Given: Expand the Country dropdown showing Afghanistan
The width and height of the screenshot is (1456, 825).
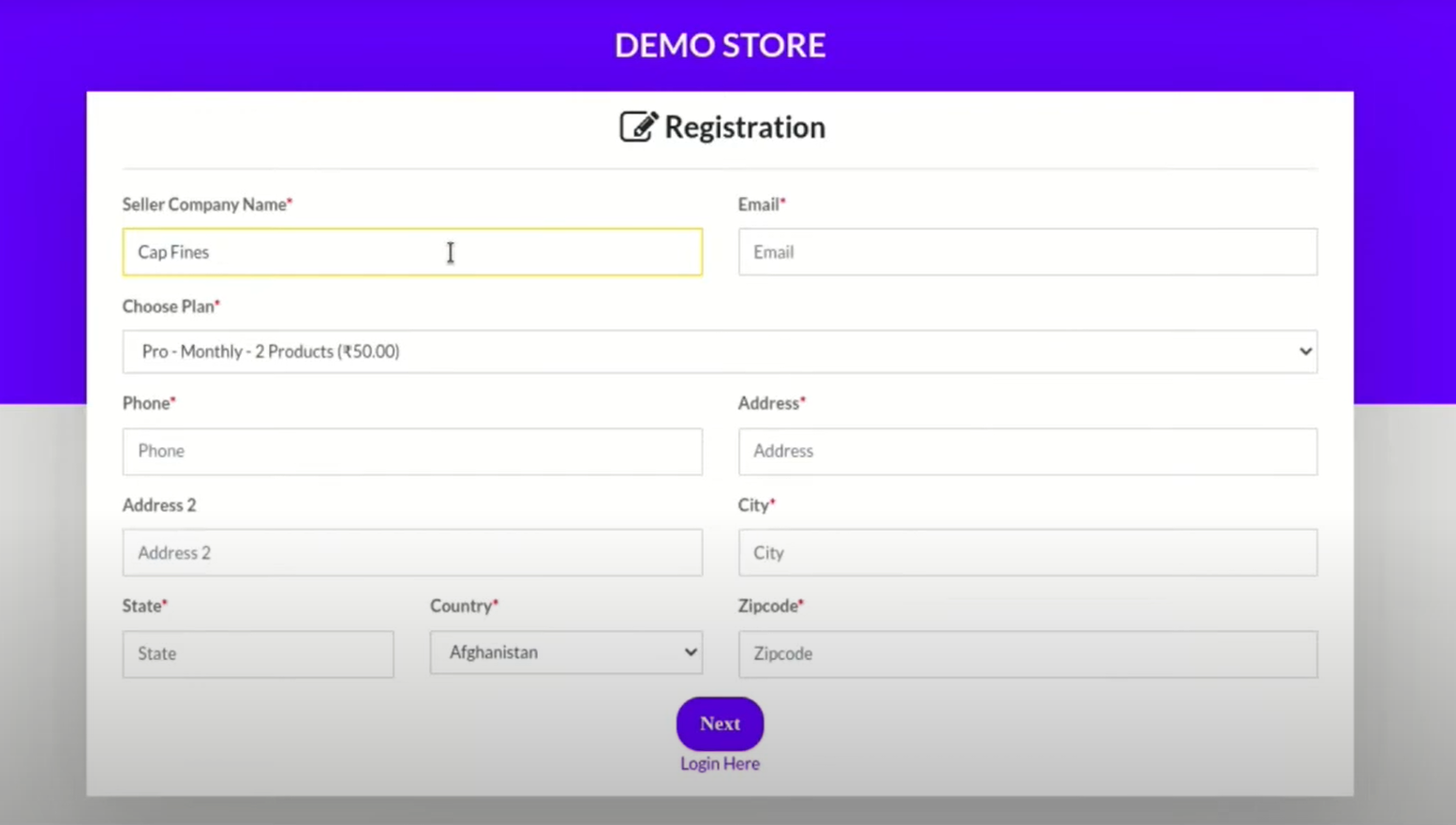Looking at the screenshot, I should tap(566, 652).
